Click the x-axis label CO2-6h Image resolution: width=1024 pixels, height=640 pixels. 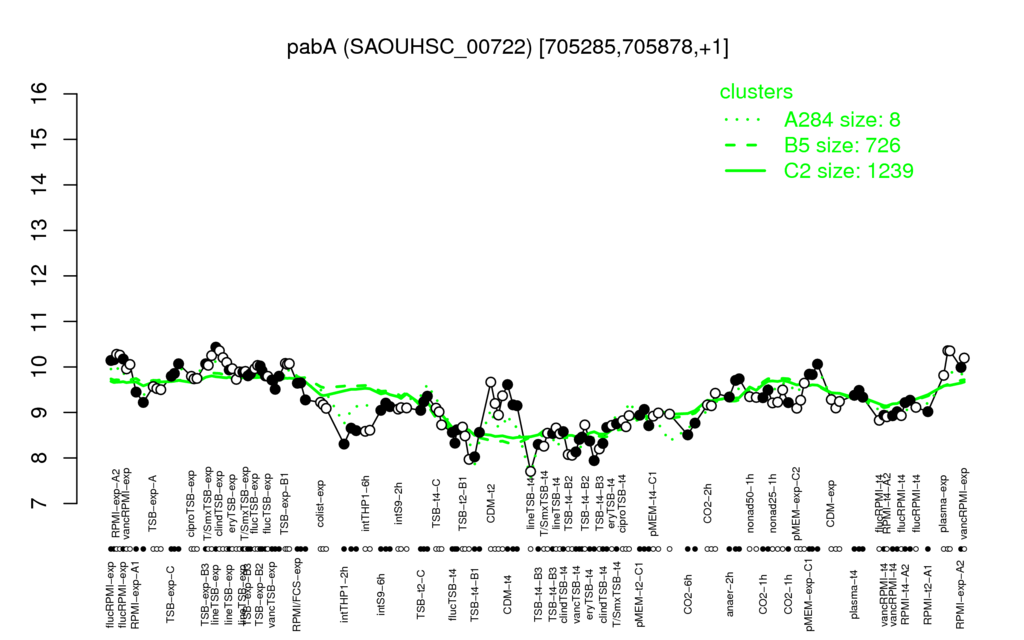pyautogui.click(x=688, y=594)
